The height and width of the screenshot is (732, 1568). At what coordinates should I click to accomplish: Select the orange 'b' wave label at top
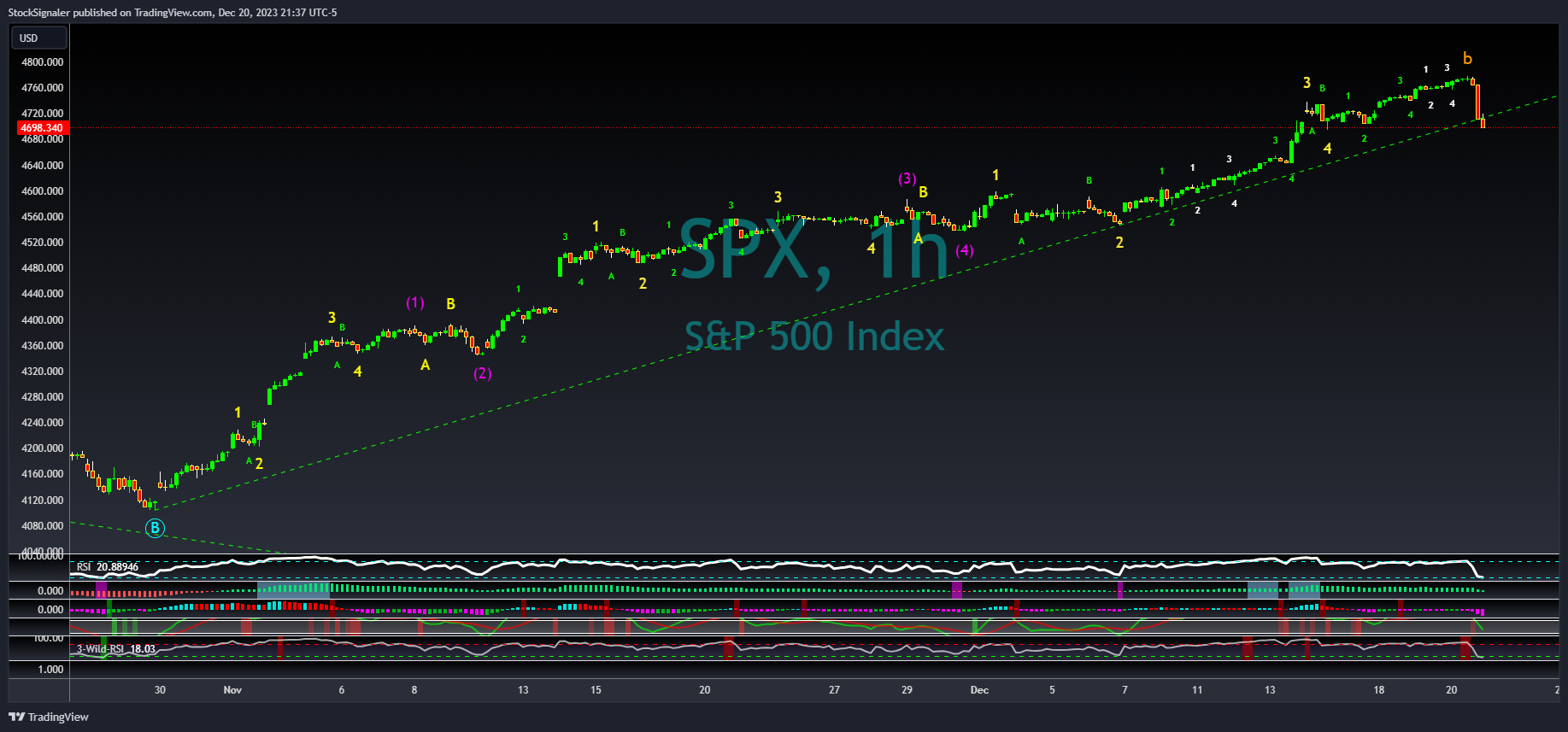pos(1467,58)
